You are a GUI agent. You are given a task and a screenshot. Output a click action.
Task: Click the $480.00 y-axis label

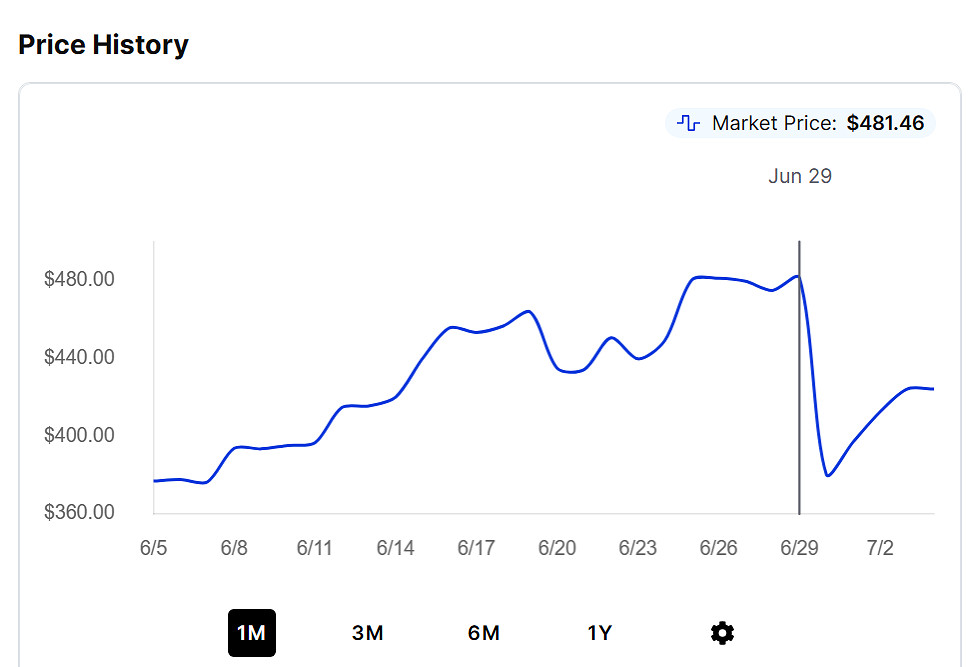79,279
